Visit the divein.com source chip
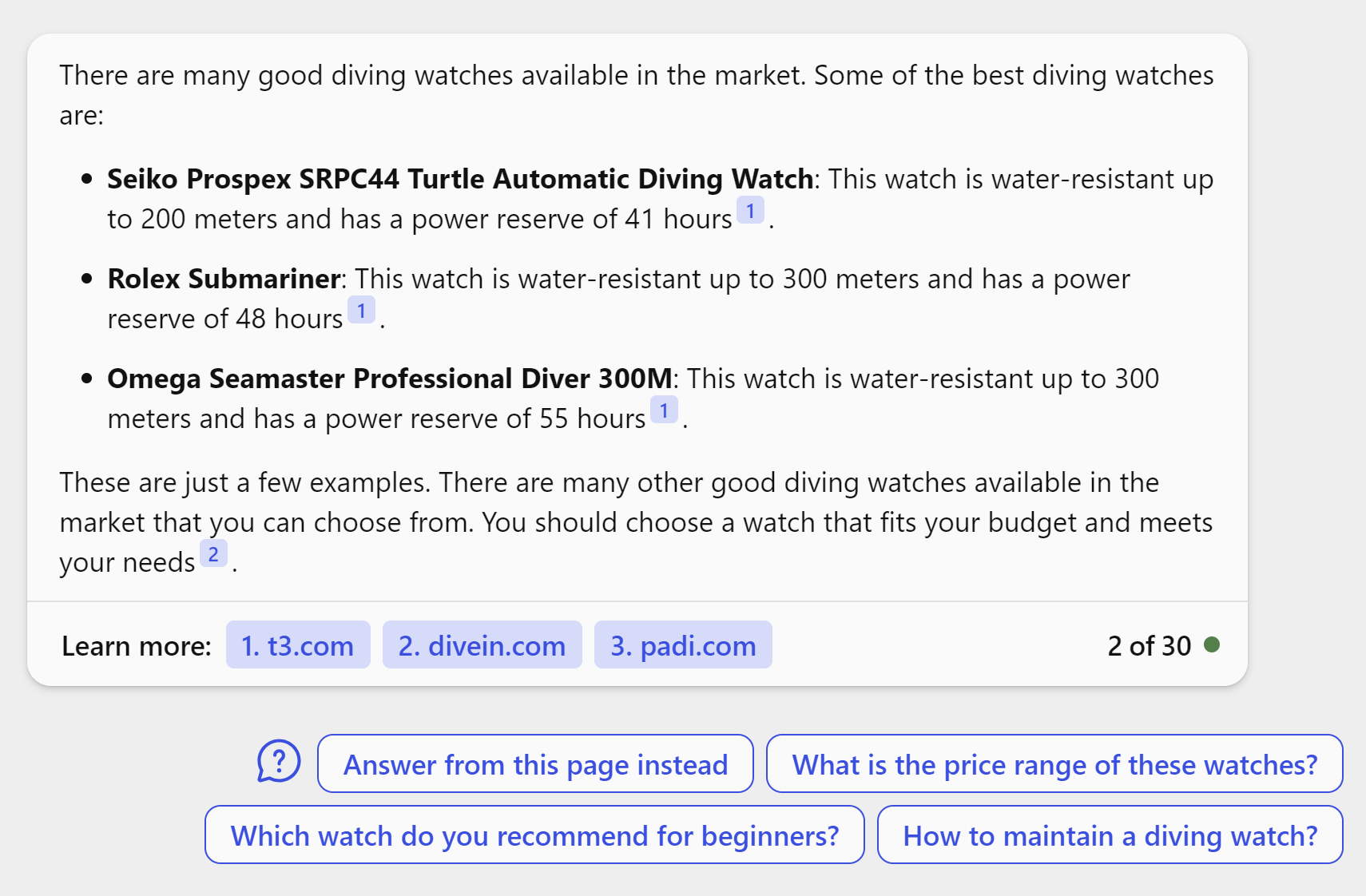The width and height of the screenshot is (1366, 896). pos(482,645)
